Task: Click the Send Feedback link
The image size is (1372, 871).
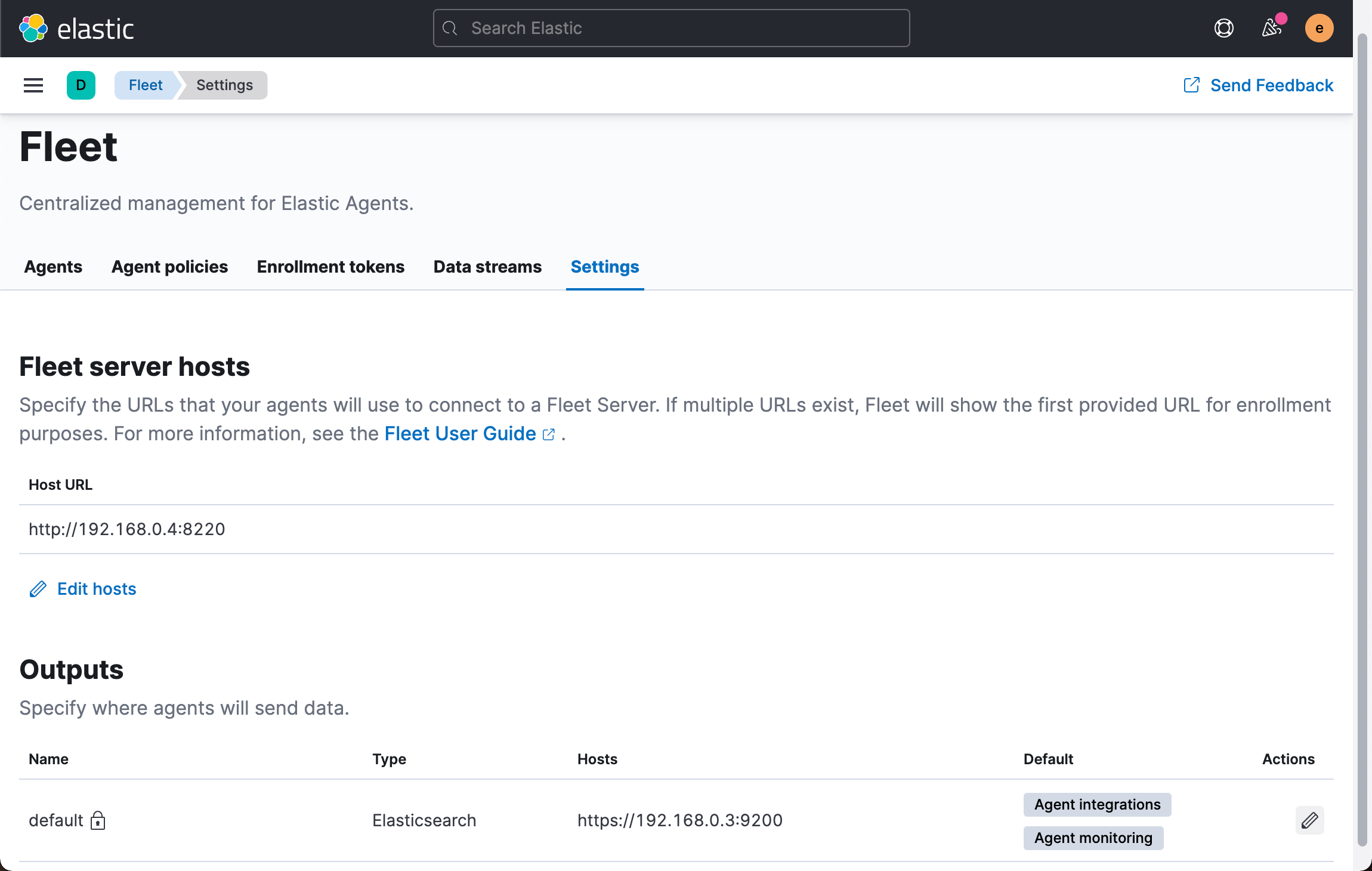Action: point(1271,85)
